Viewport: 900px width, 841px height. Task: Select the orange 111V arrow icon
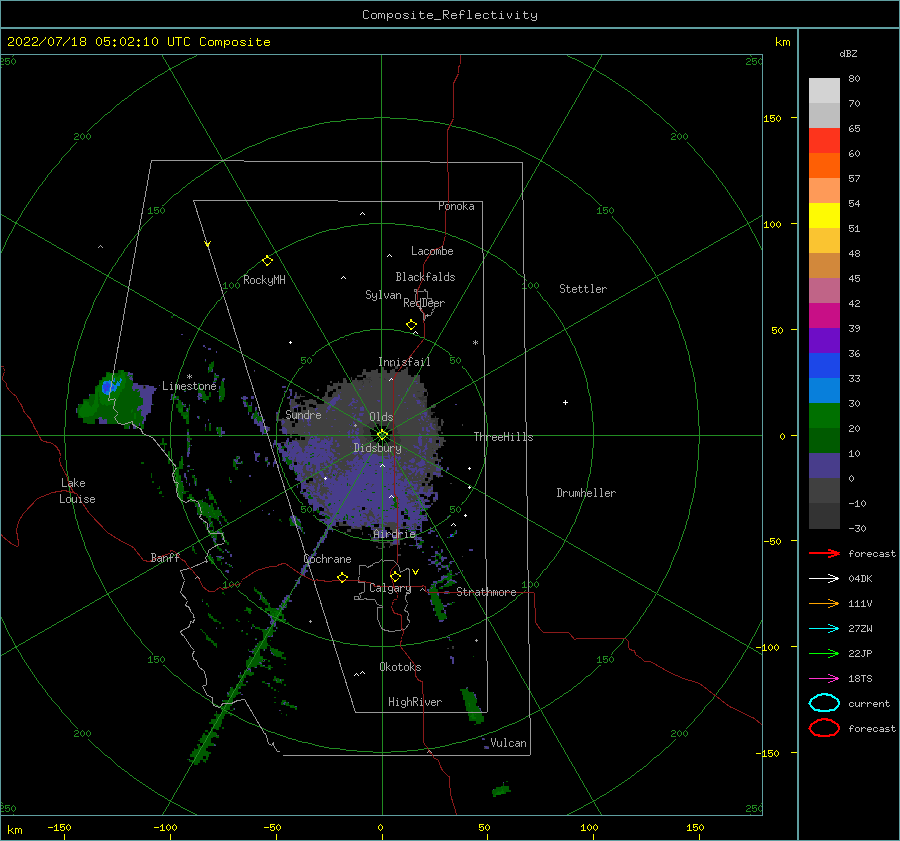[x=824, y=603]
